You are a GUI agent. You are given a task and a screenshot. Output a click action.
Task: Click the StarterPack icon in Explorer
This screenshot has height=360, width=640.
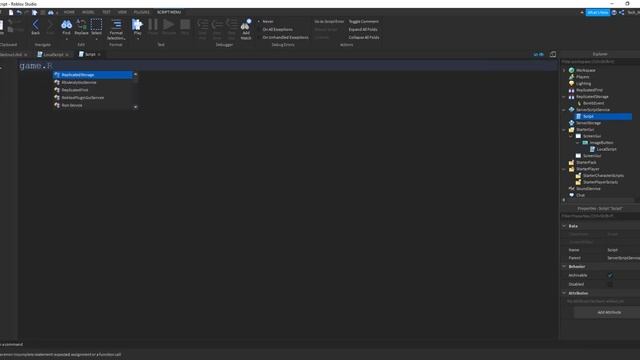(x=571, y=162)
